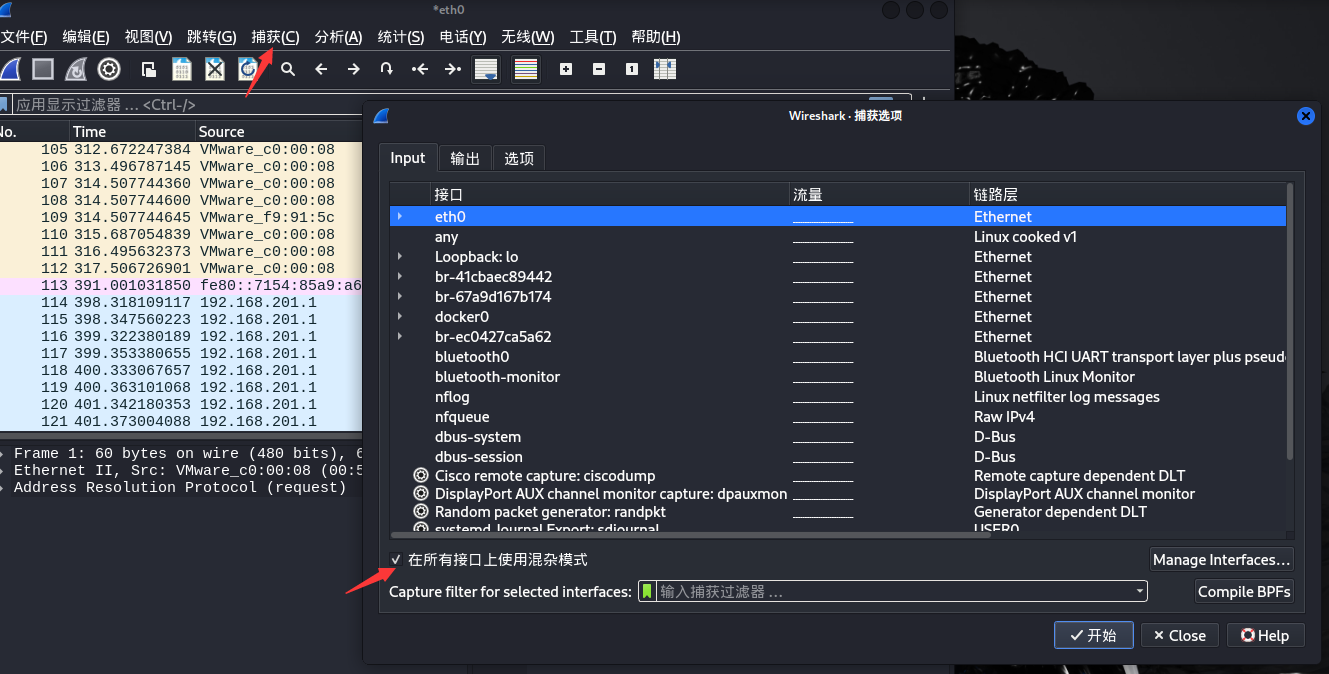The width and height of the screenshot is (1329, 674).
Task: Click the capture filter input field
Action: (x=890, y=591)
